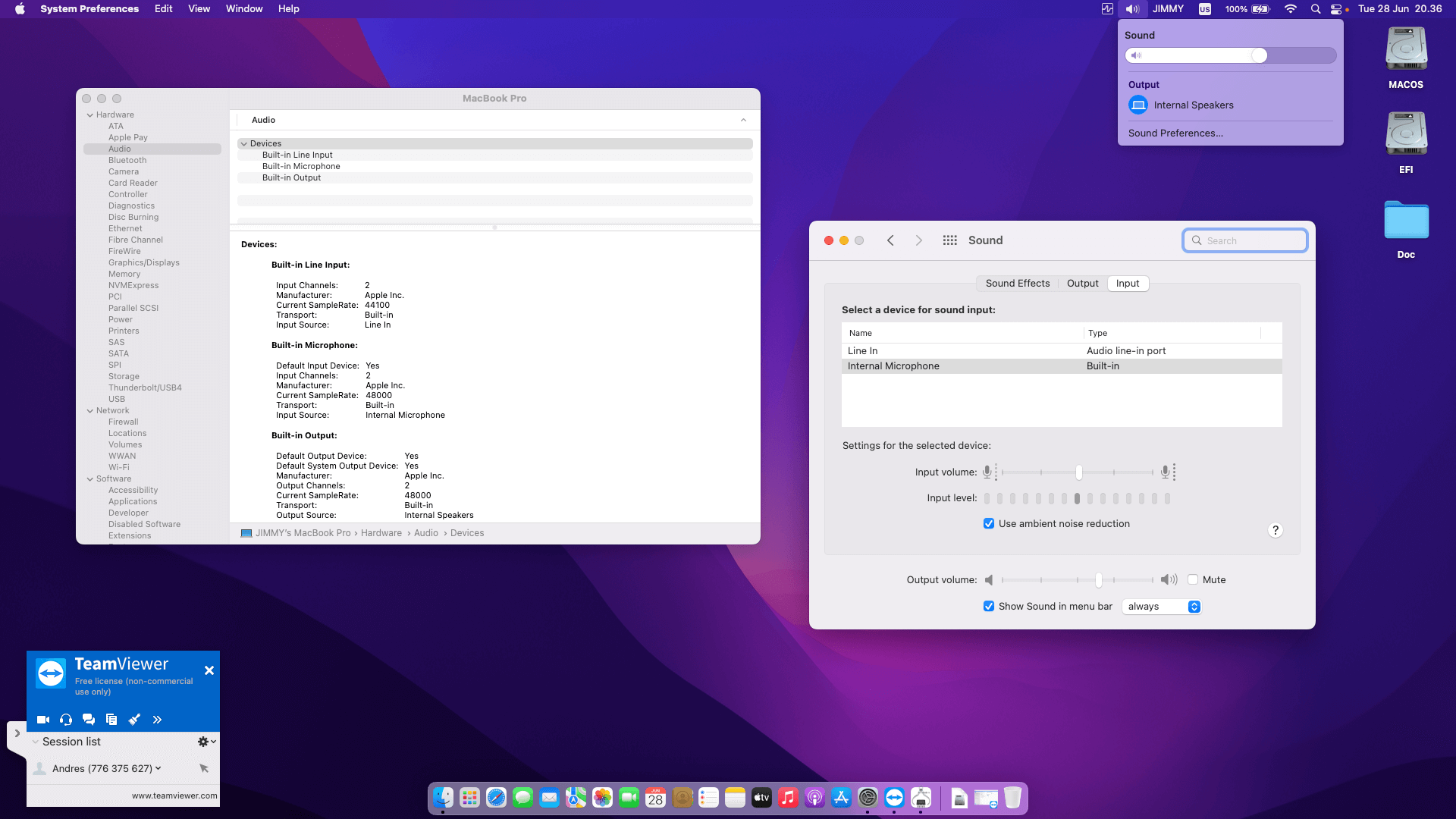This screenshot has width=1456, height=819.
Task: Click the pointer icon beside Andres session
Action: pos(204,768)
